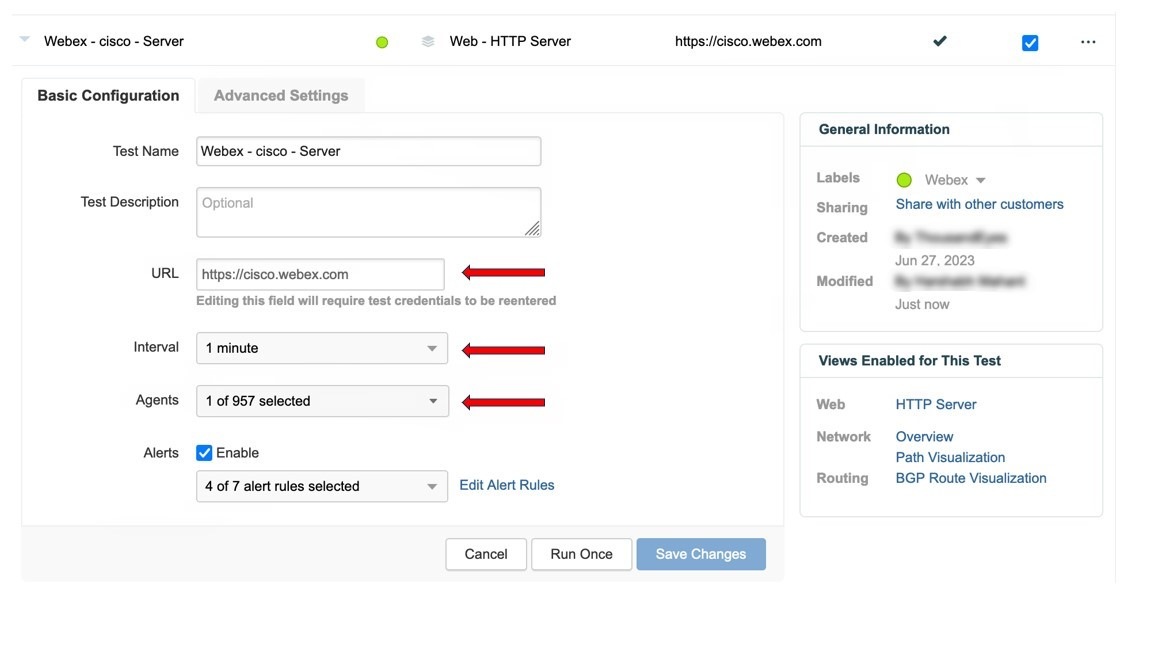Click the checkmark icon in test row

point(940,41)
